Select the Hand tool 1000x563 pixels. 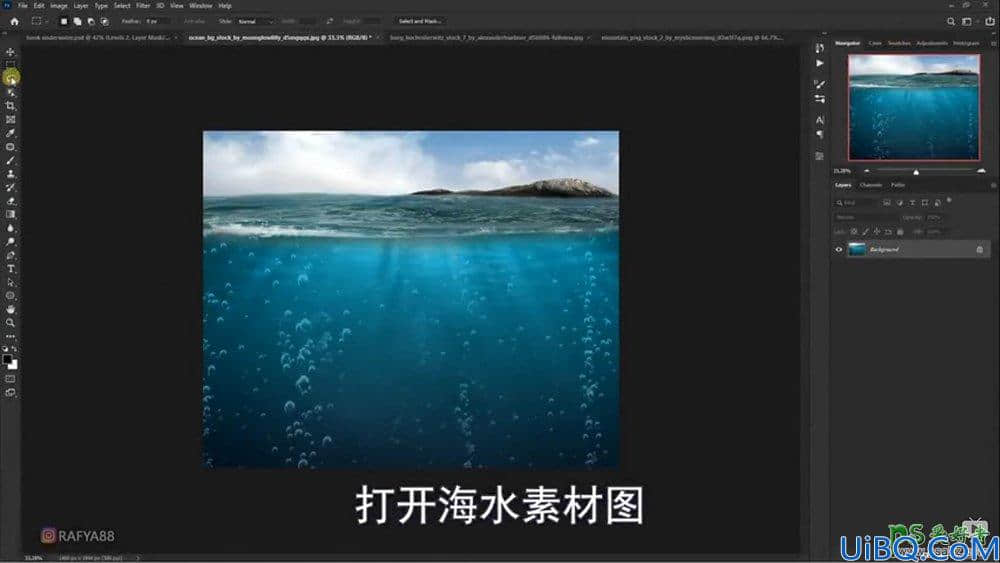(x=10, y=309)
